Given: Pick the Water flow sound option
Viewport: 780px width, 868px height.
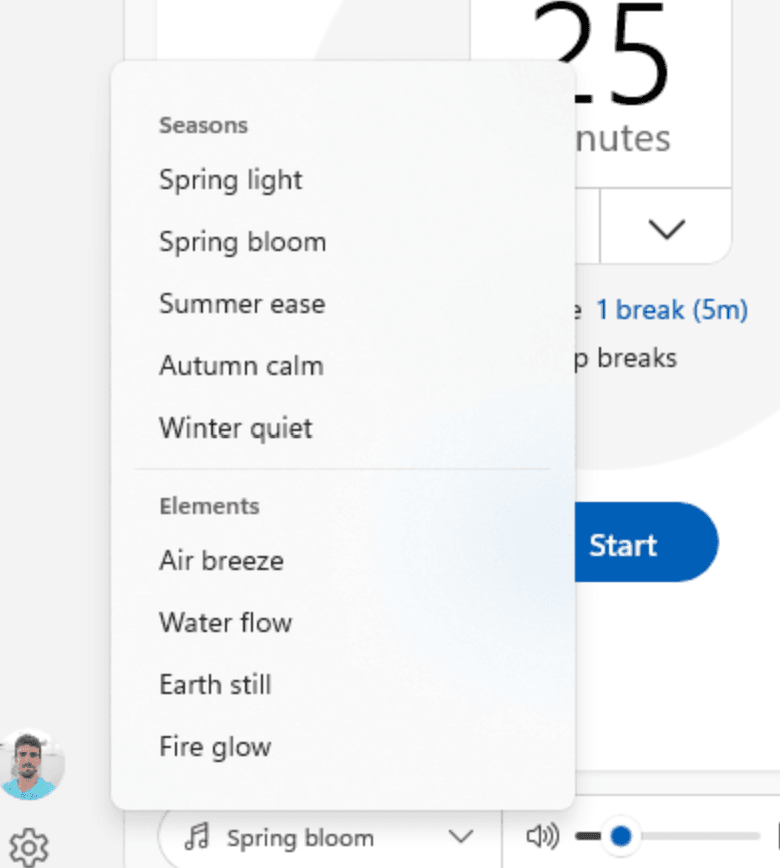Looking at the screenshot, I should 226,622.
